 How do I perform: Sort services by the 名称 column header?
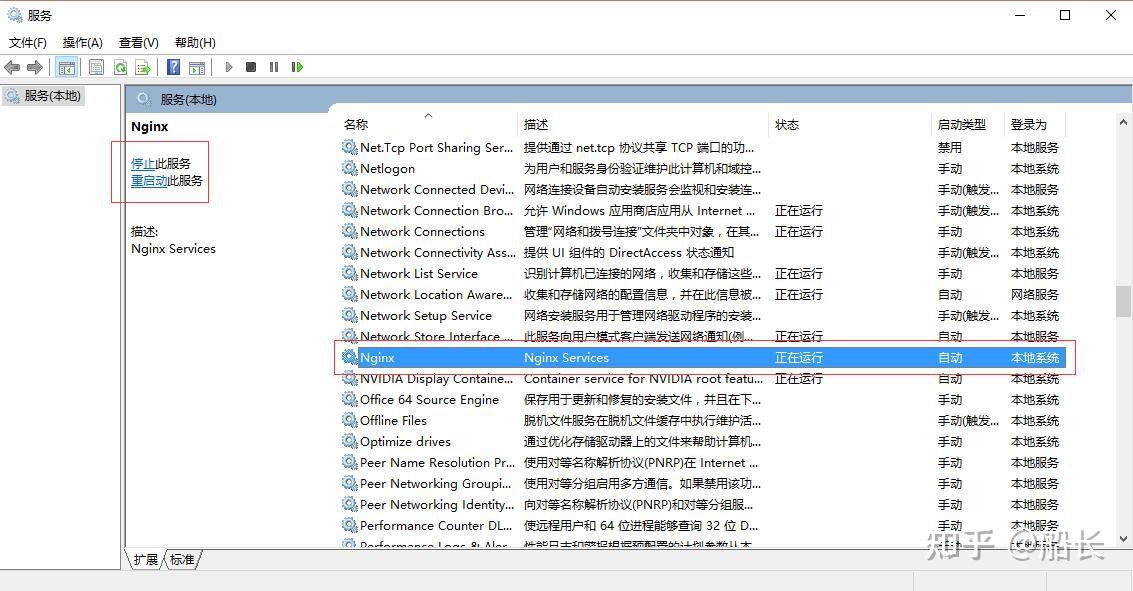[355, 124]
